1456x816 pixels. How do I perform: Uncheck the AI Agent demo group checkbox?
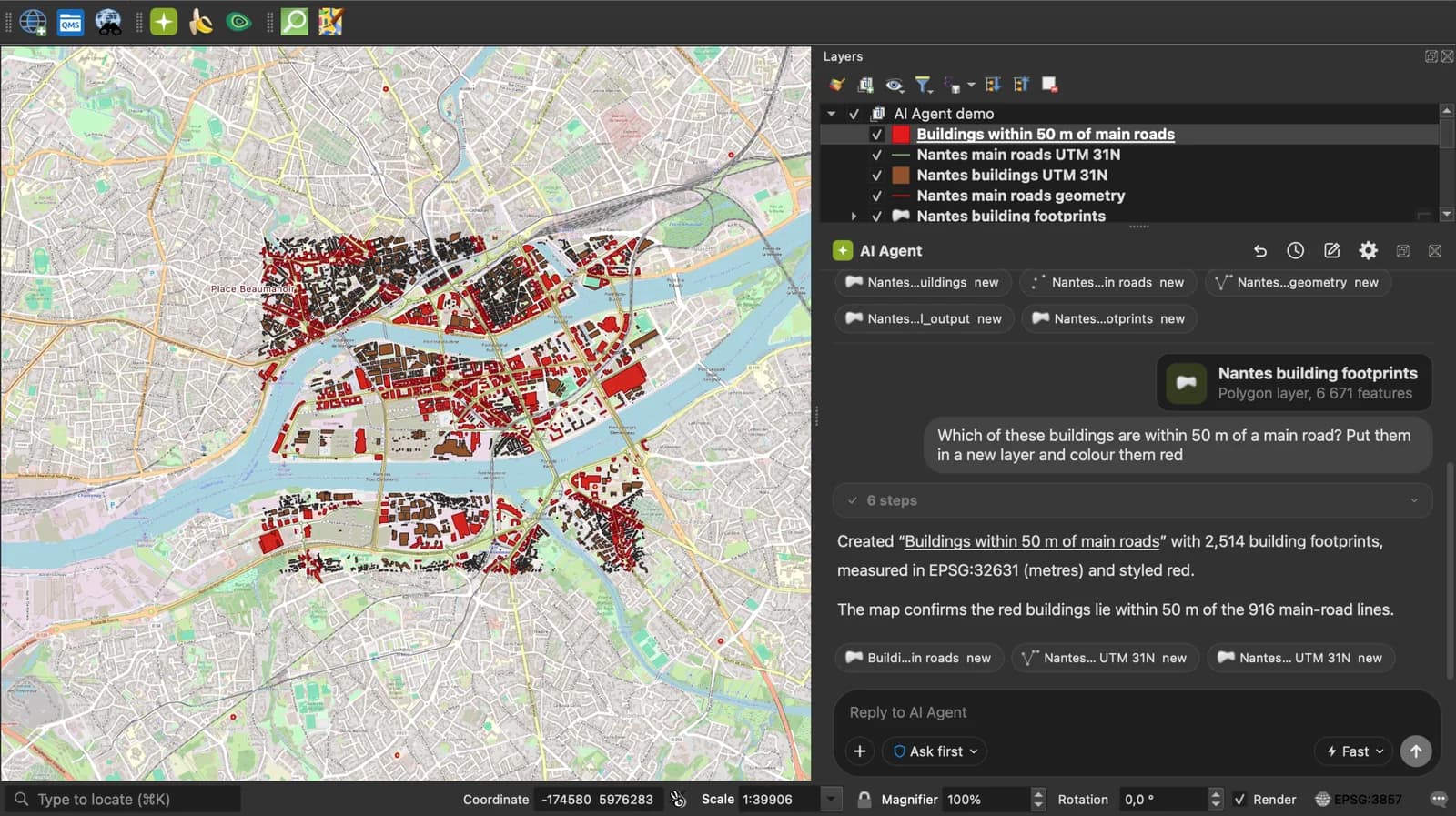tap(854, 114)
